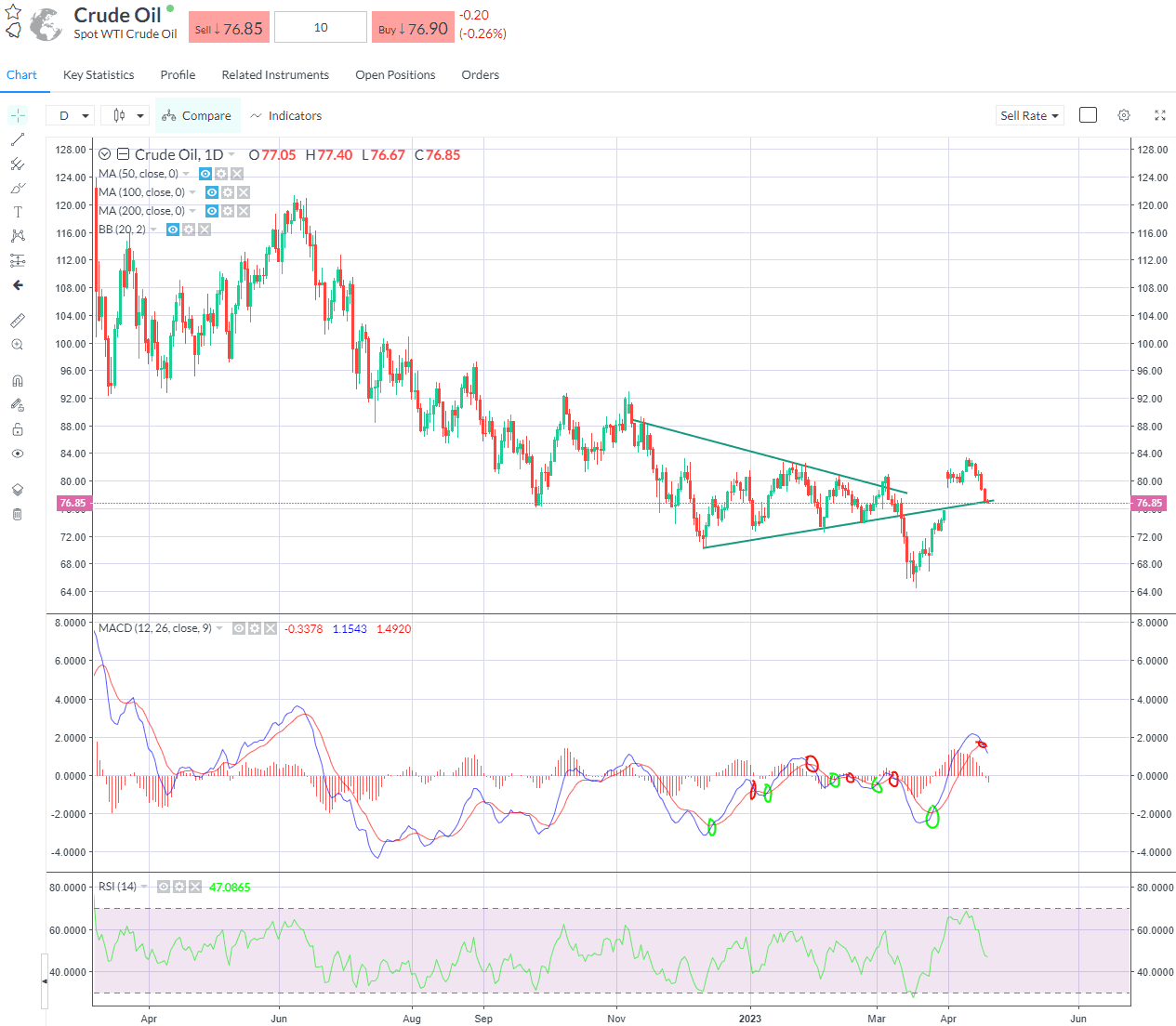Image resolution: width=1176 pixels, height=1026 pixels.
Task: Open MA 200 indicator settings gear
Action: click(x=228, y=211)
